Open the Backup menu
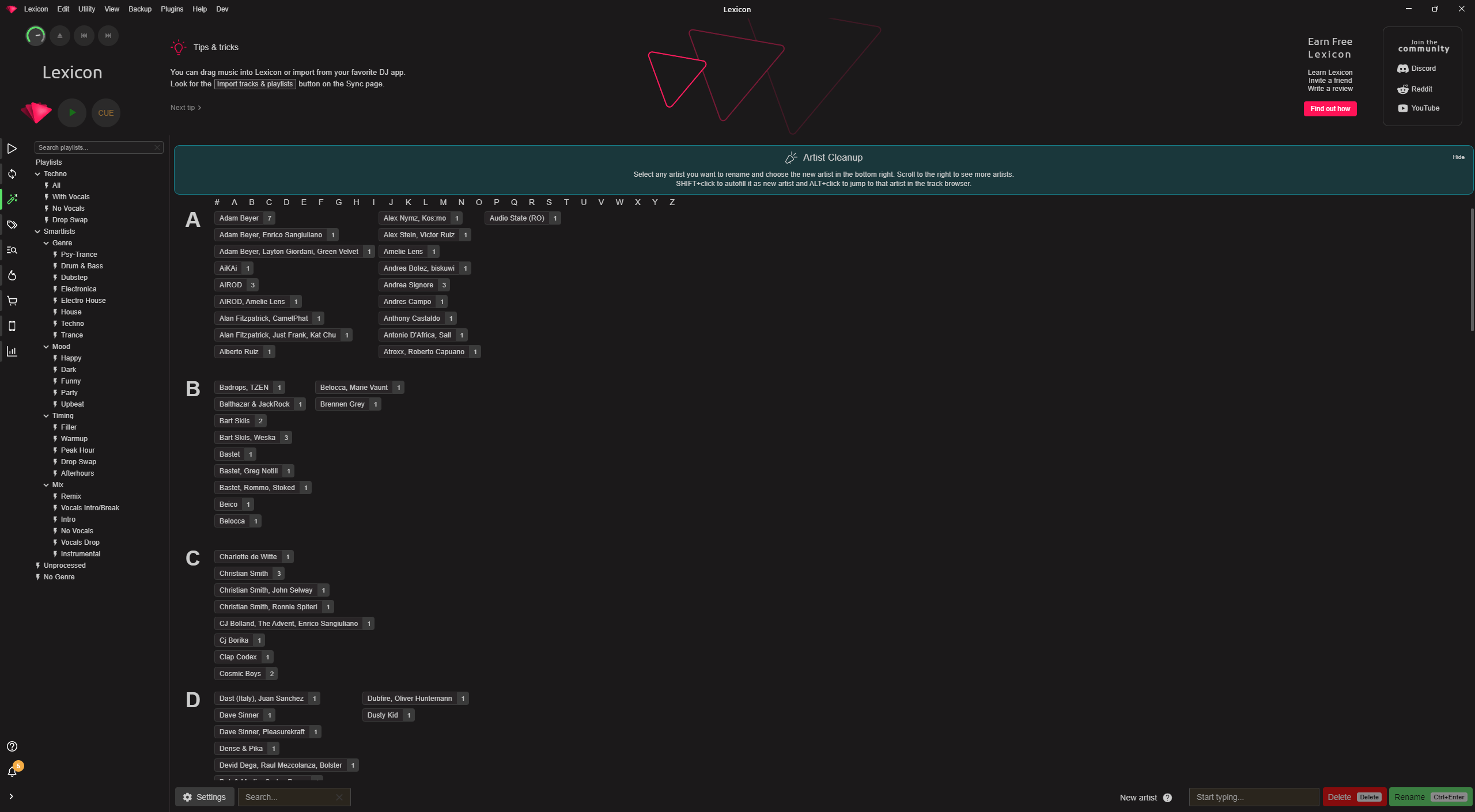Image resolution: width=1475 pixels, height=812 pixels. pos(139,9)
